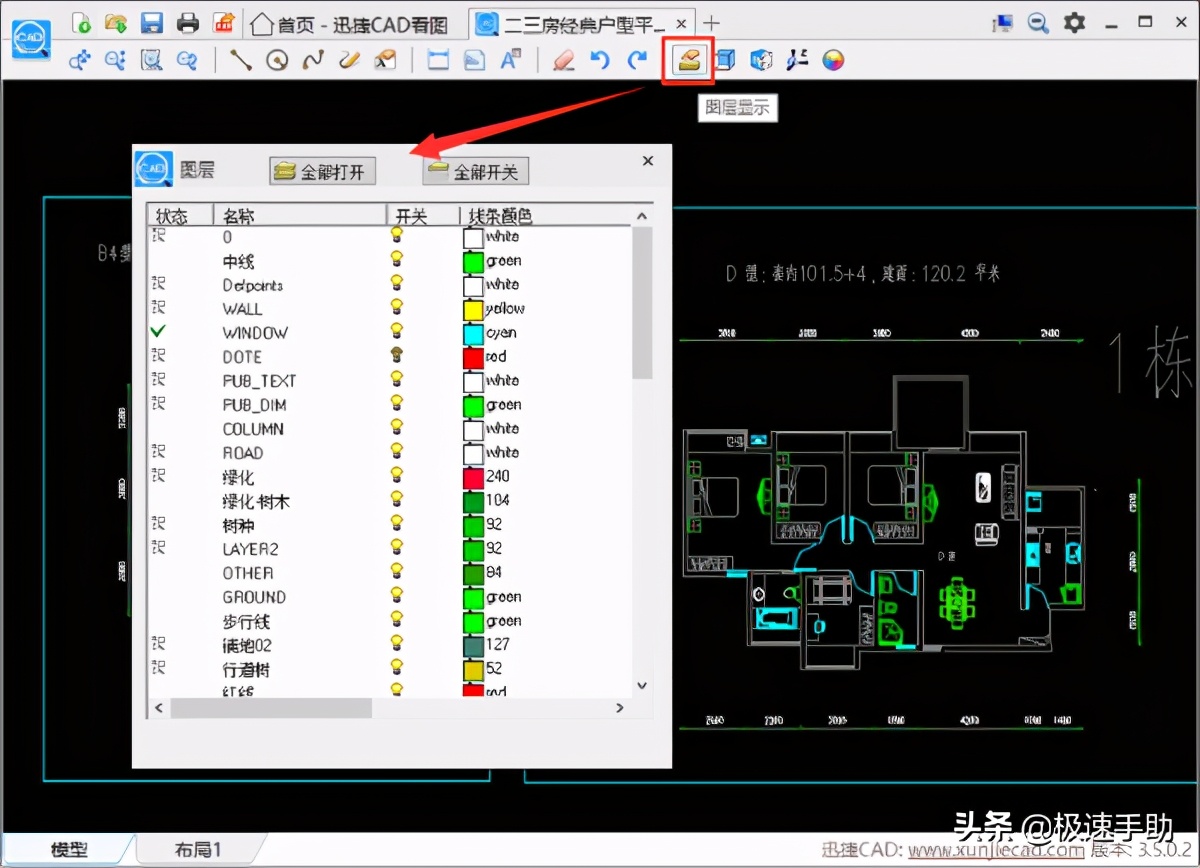Open the 图层显示 layer display panel
1200x868 pixels.
(x=688, y=60)
